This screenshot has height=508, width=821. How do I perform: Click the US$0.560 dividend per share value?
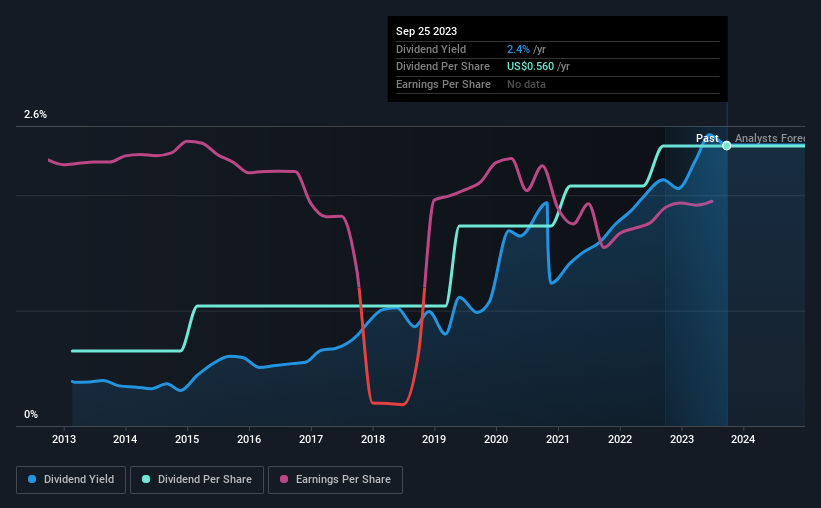[530, 67]
